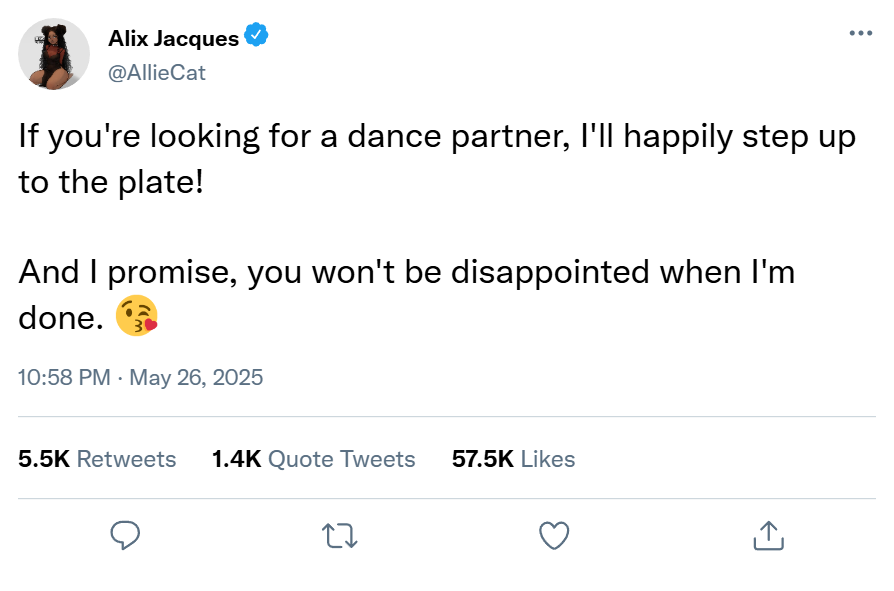Viewport: 894px width, 591px height.
Task: Like the tweet with the heart icon
Action: [553, 535]
